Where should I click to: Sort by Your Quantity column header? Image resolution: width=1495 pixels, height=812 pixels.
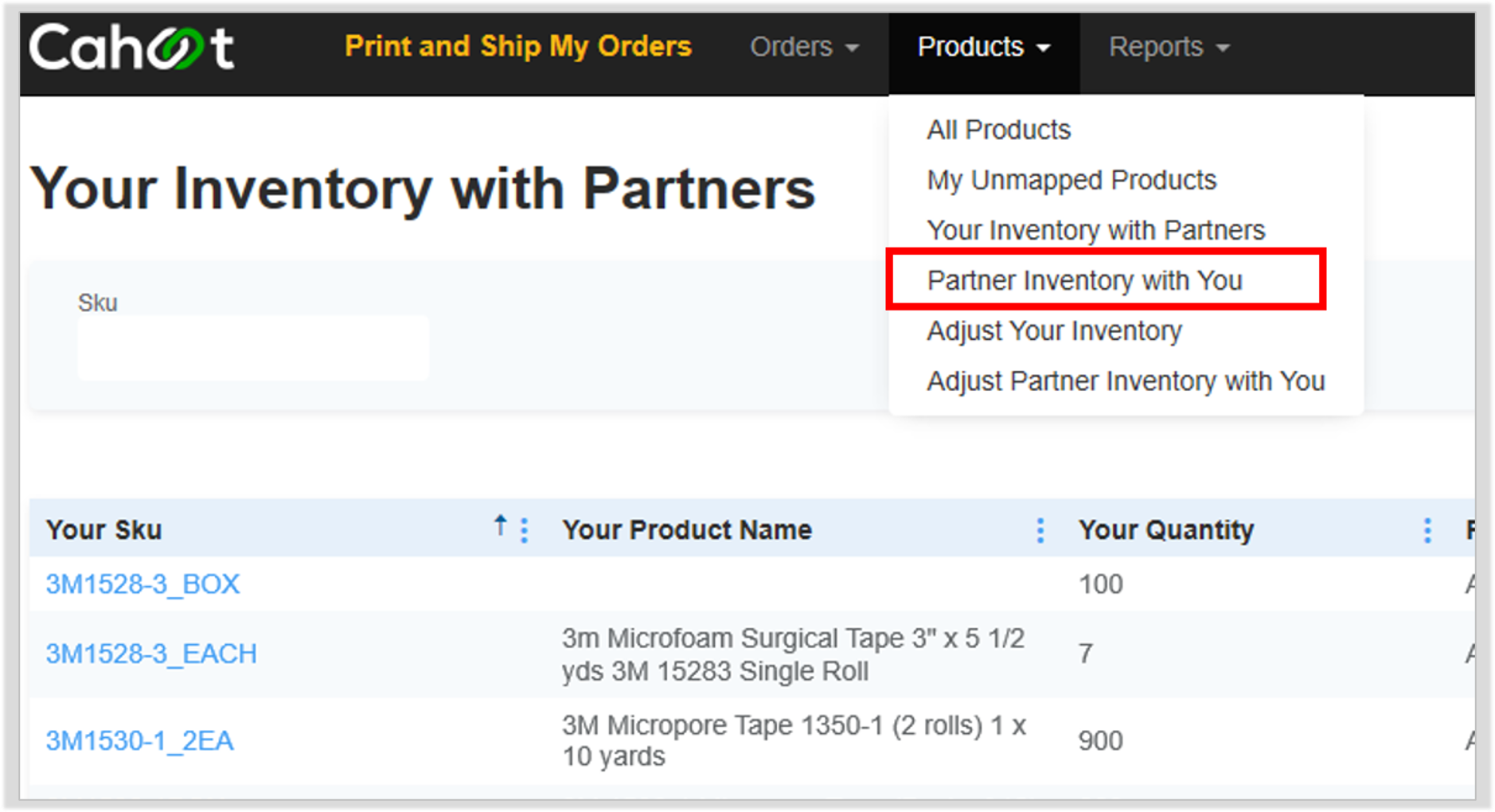pos(1165,529)
